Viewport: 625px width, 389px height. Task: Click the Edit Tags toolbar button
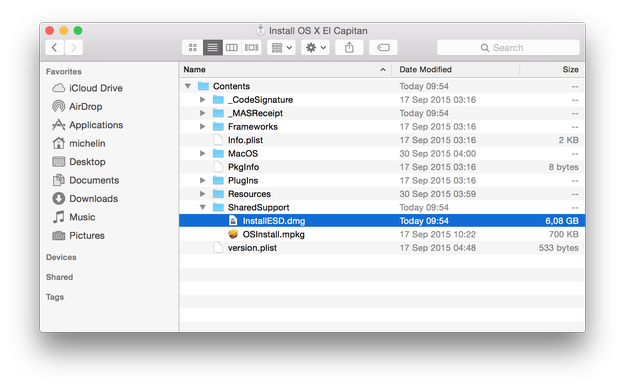point(383,48)
